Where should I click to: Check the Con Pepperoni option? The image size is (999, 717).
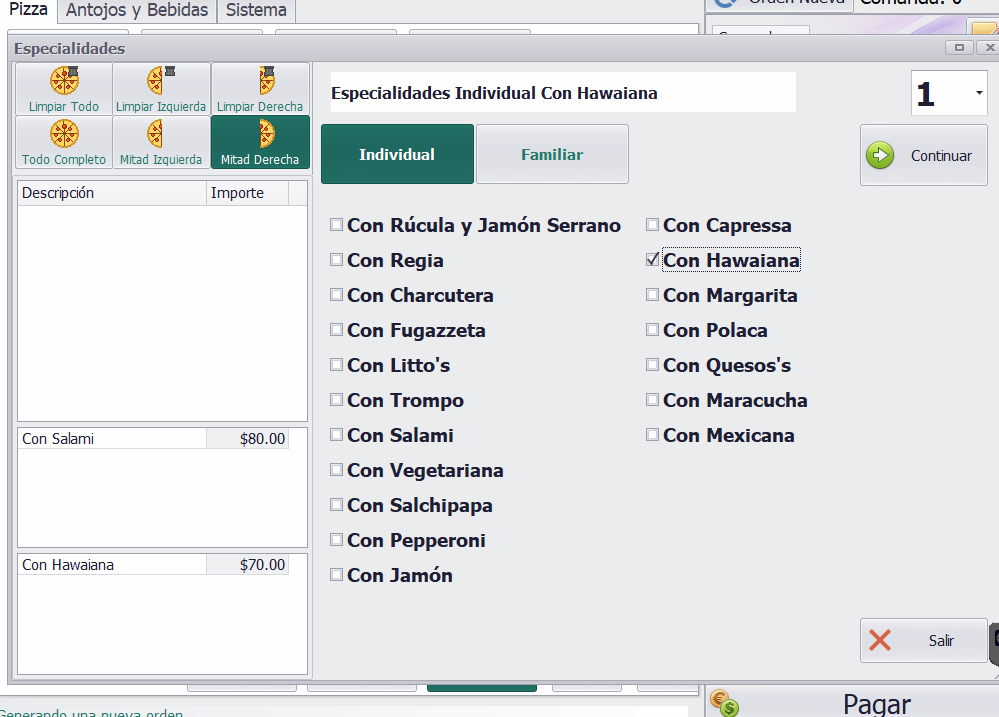337,540
